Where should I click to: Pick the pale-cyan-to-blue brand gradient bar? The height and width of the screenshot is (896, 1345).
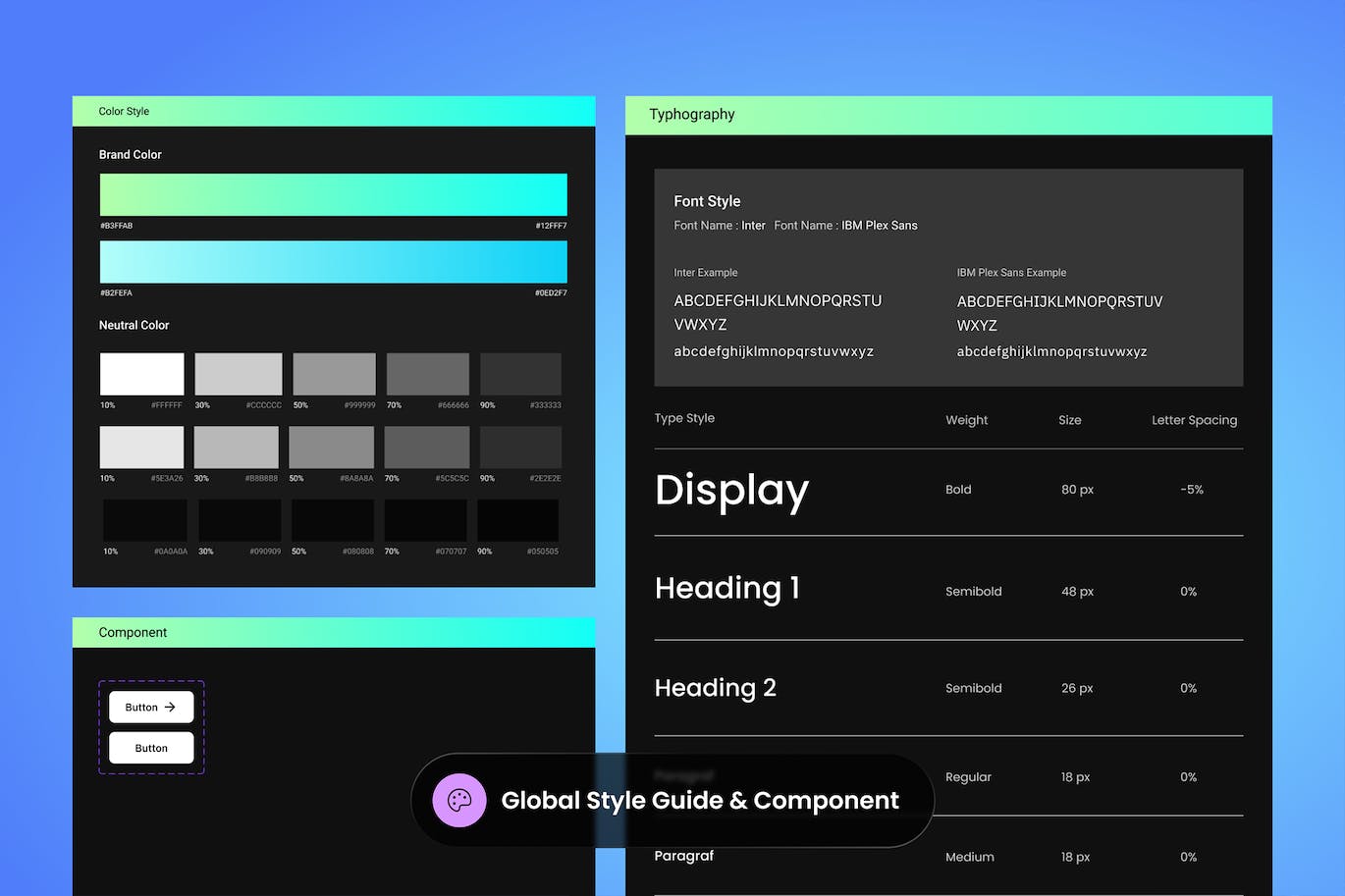[x=334, y=262]
